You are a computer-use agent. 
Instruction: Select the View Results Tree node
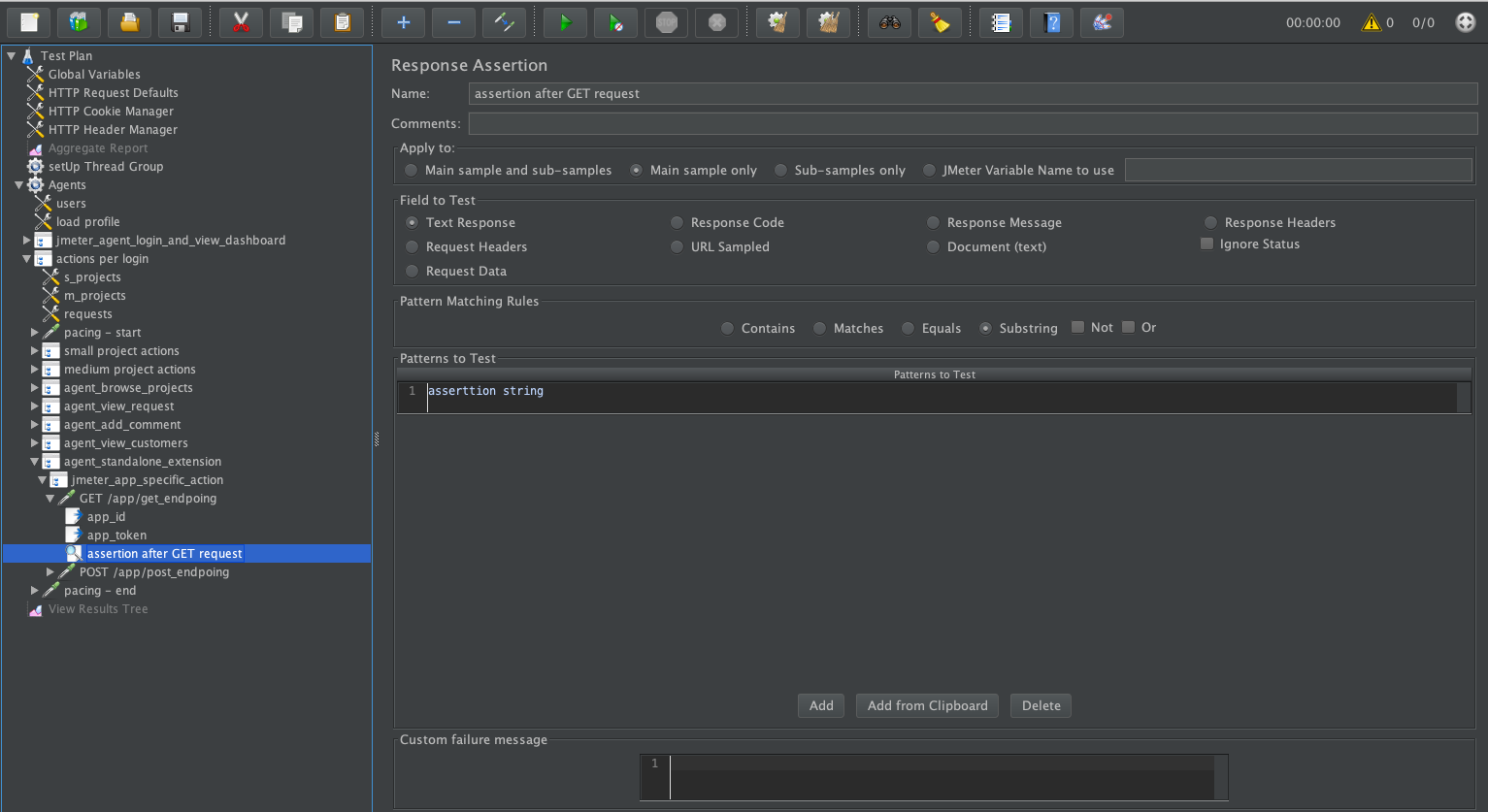(98, 608)
